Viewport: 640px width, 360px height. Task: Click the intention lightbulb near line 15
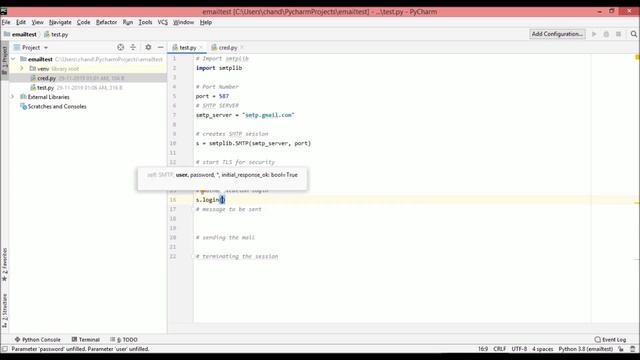[202, 190]
